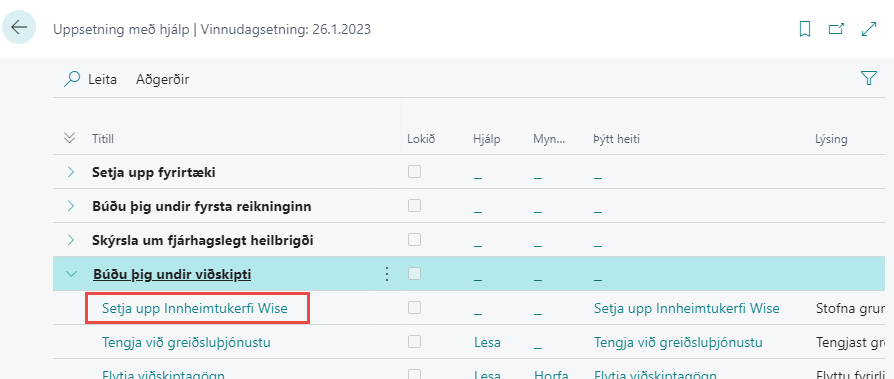
Task: Open the filter pane funnel icon
Action: [868, 78]
